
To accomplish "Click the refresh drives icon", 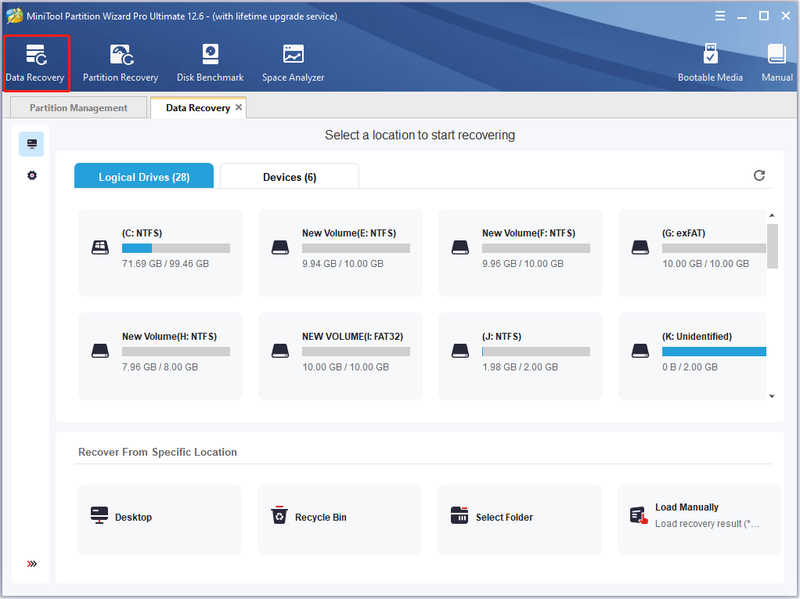I will [759, 176].
